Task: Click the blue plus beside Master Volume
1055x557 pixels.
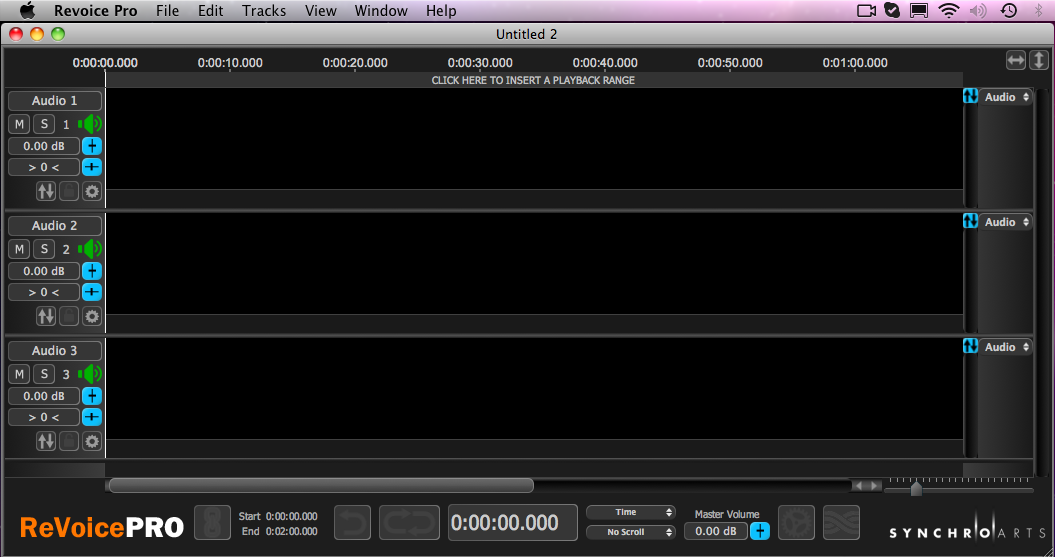Action: [x=760, y=531]
